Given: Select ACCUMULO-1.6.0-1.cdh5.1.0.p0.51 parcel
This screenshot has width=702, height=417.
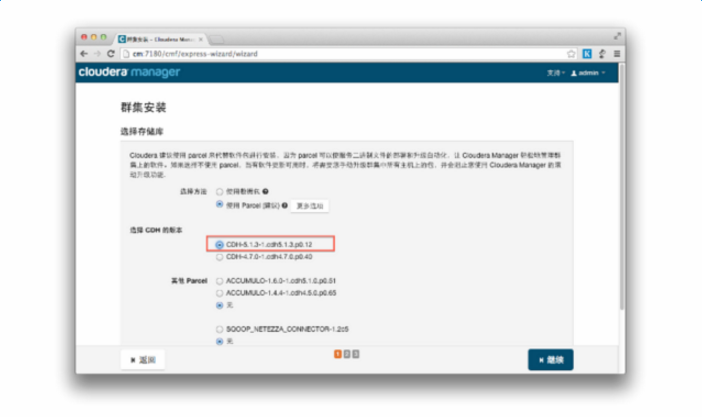Looking at the screenshot, I should (x=220, y=281).
